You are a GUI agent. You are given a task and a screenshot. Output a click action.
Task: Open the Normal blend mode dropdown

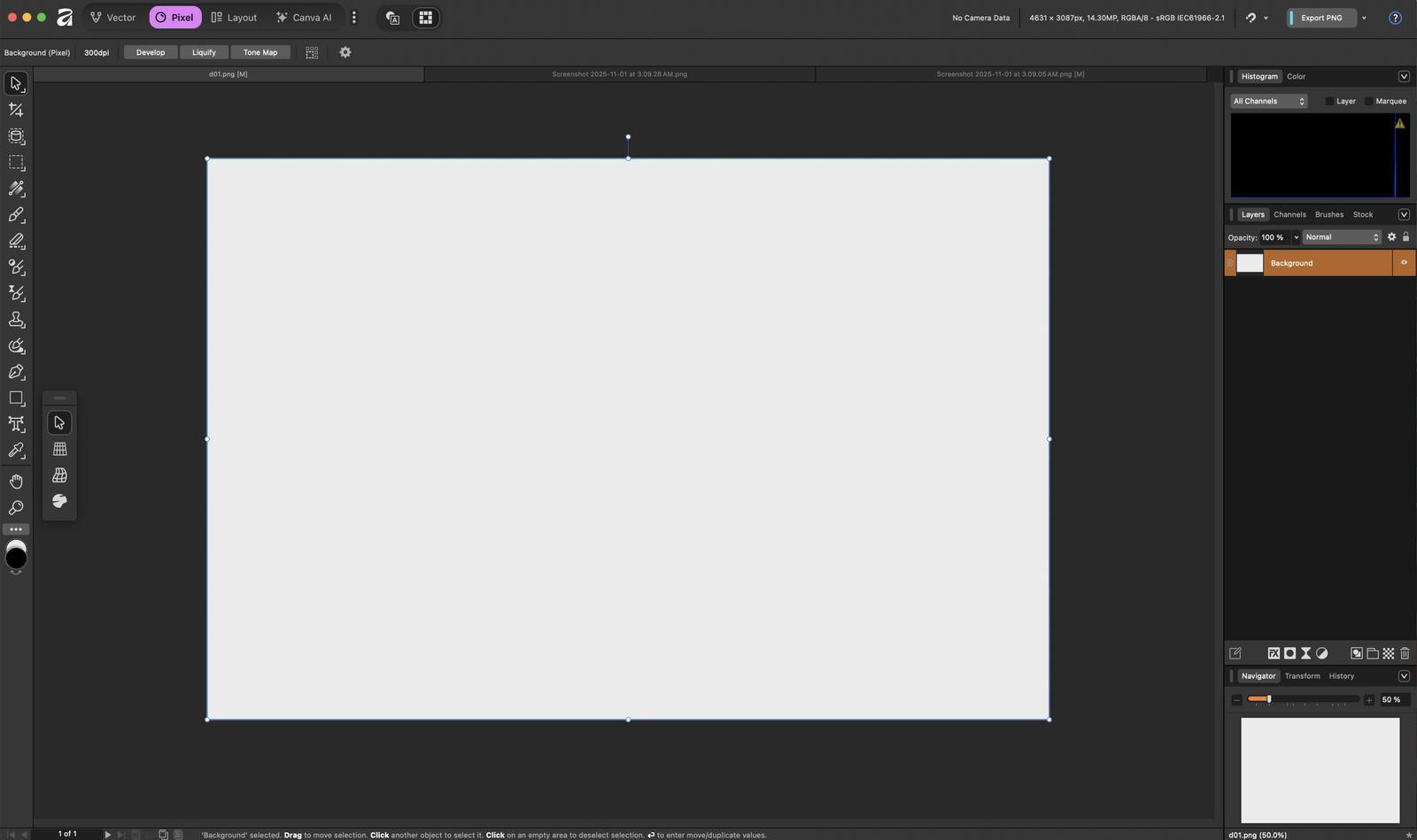click(1342, 237)
